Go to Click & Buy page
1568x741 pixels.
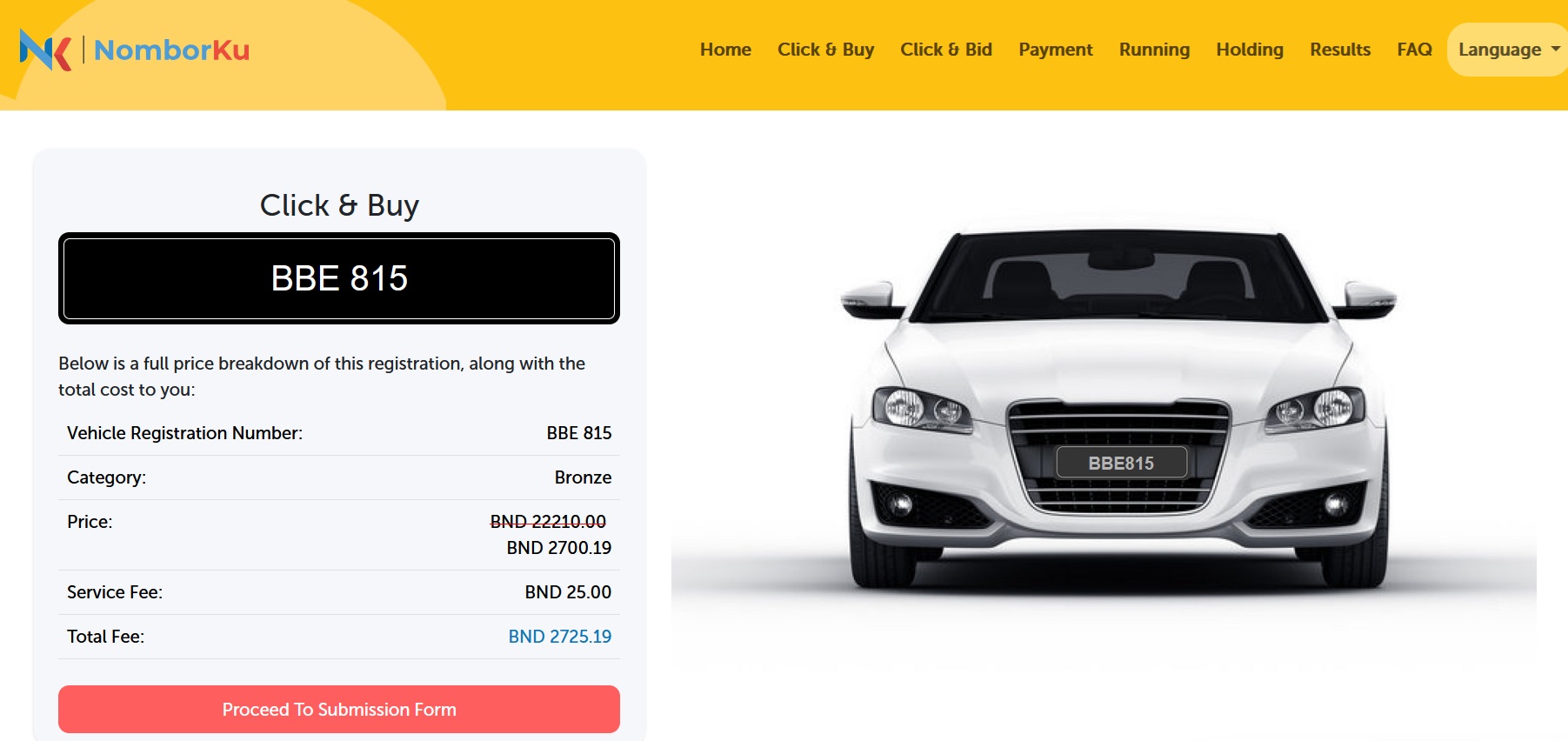[x=825, y=50]
